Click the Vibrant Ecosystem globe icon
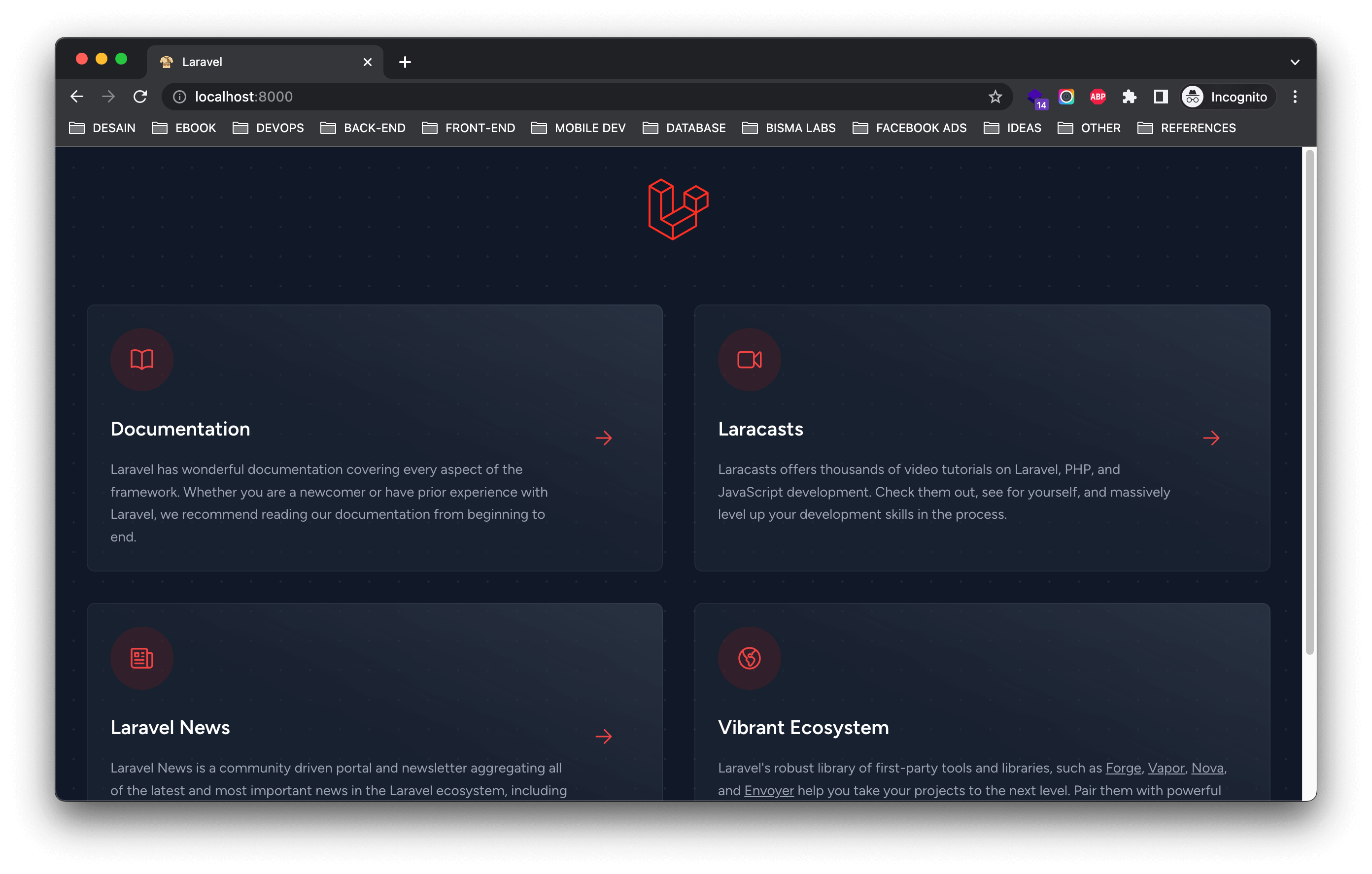Viewport: 1372px width, 874px height. [x=749, y=658]
